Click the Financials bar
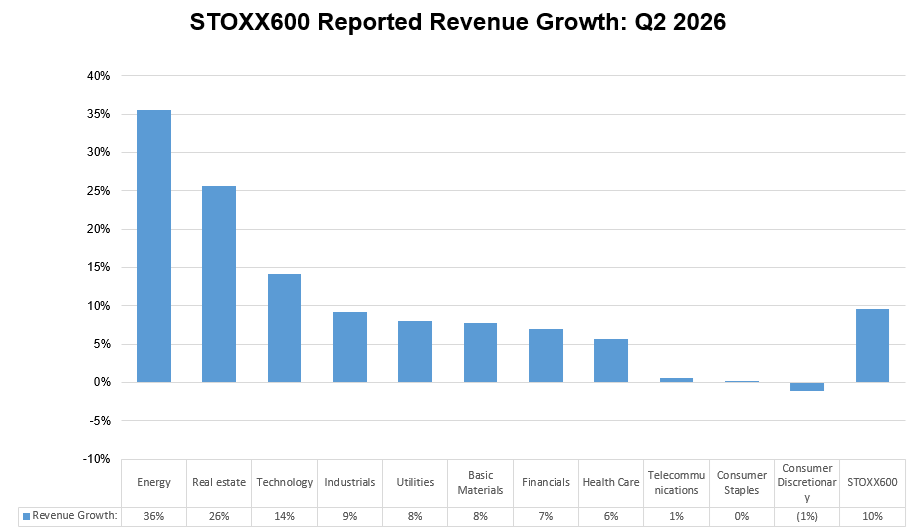The width and height of the screenshot is (911, 529). [x=546, y=355]
